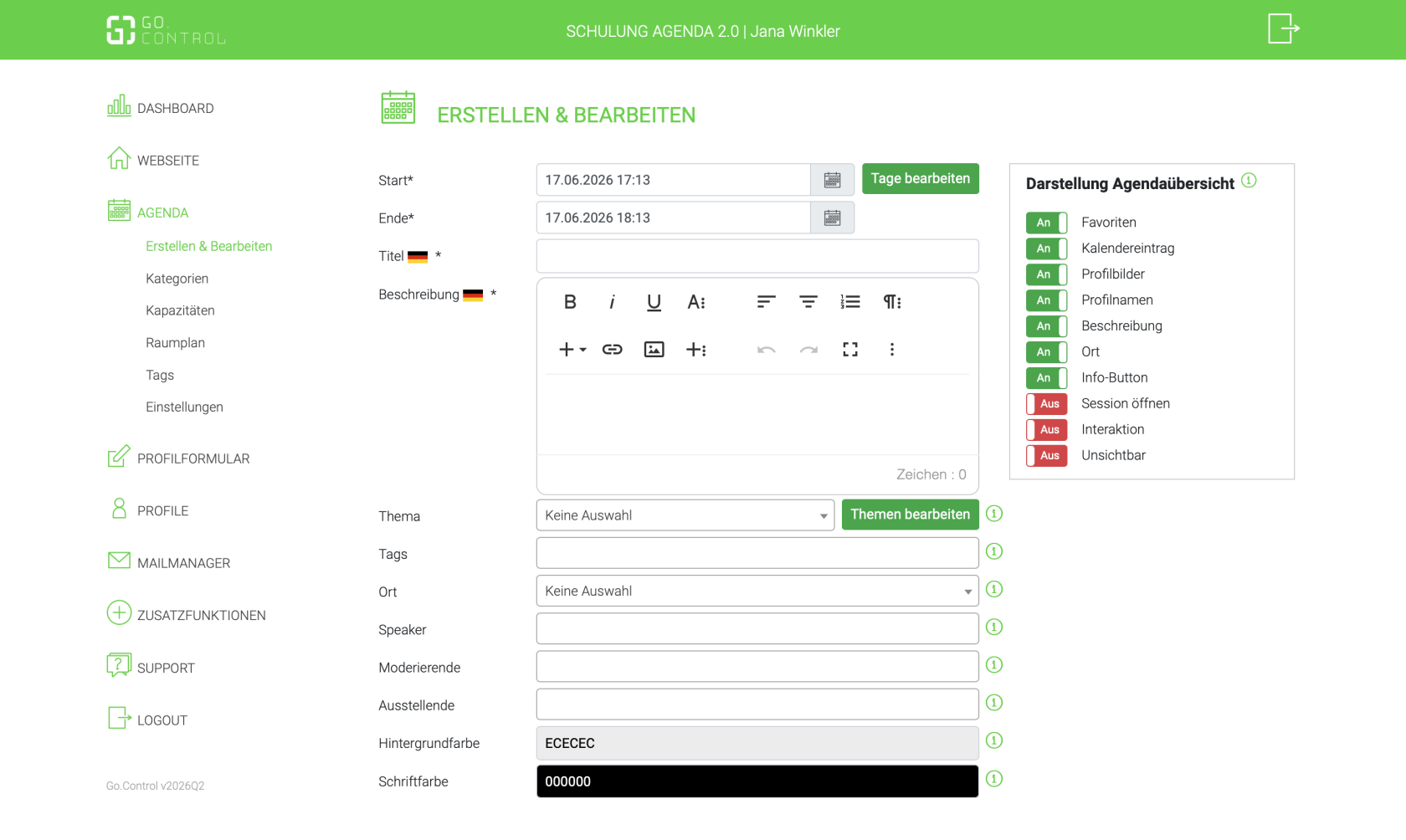
Task: Open Kategorien in the Agenda submenu
Action: pos(177,279)
